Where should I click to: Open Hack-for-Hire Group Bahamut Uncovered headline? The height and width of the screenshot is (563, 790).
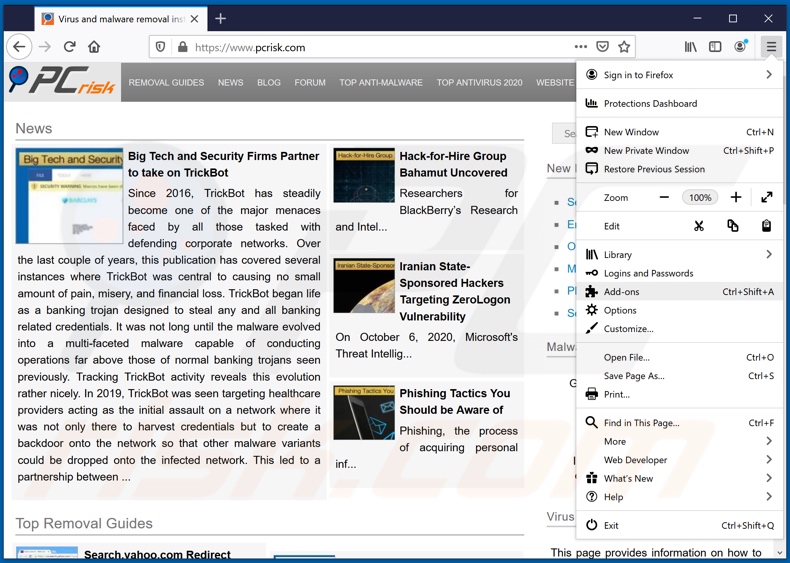(x=453, y=164)
